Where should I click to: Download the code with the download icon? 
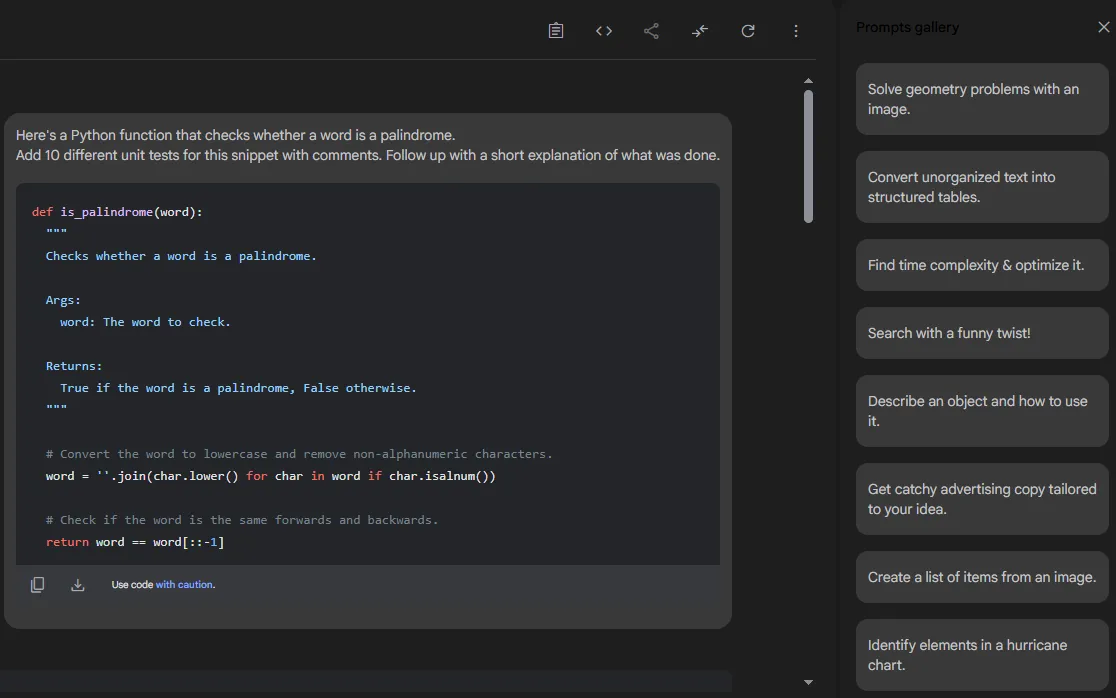tap(78, 585)
